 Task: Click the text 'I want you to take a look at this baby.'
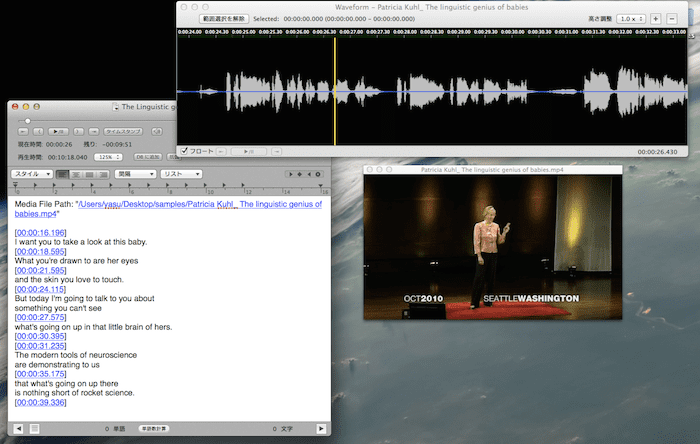pos(81,242)
